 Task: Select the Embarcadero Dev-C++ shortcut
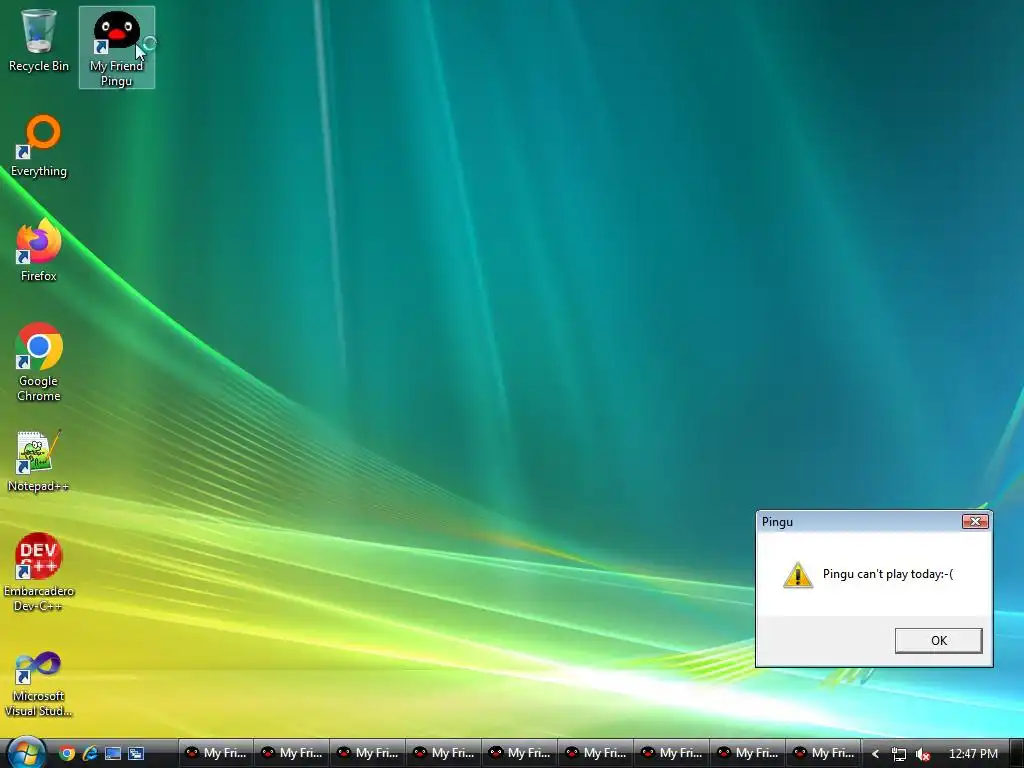click(x=39, y=573)
